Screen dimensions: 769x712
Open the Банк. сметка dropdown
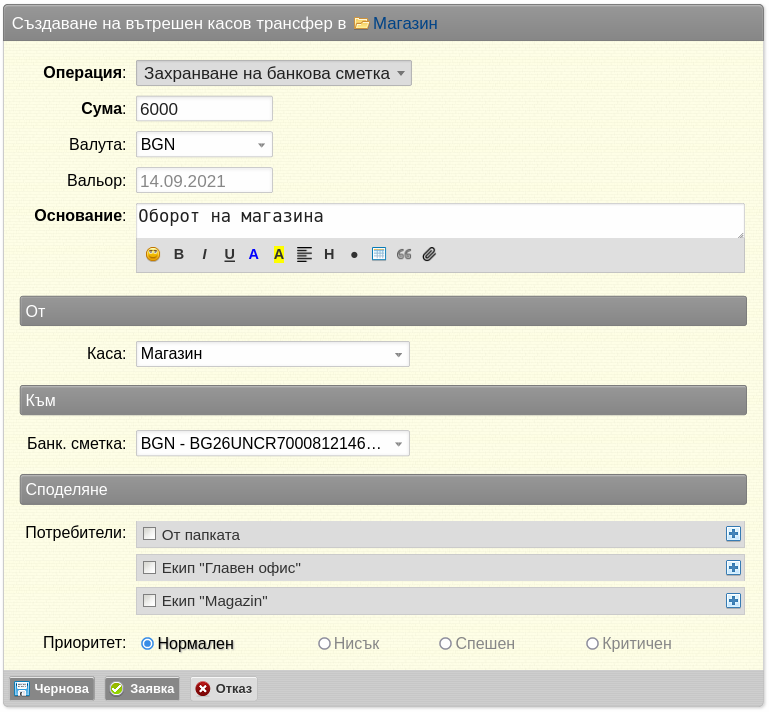pyautogui.click(x=273, y=443)
